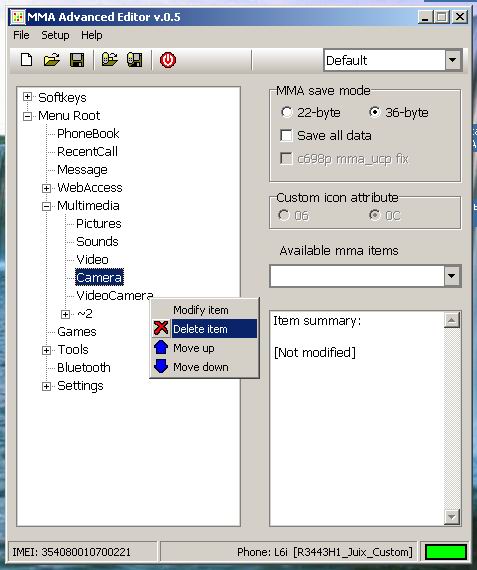Click the Save floppy disk icon
The height and width of the screenshot is (570, 477).
pos(77,60)
